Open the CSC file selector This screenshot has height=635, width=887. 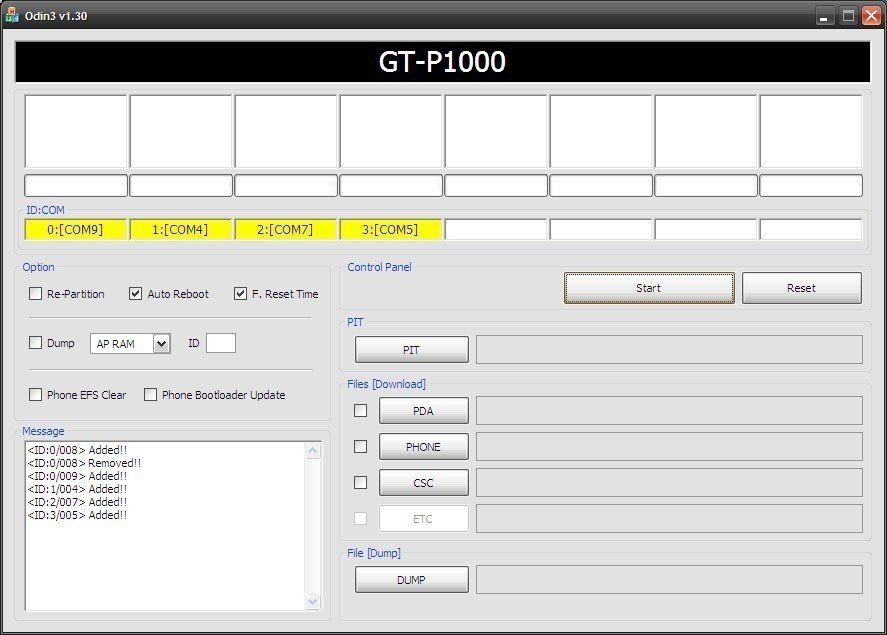(424, 483)
